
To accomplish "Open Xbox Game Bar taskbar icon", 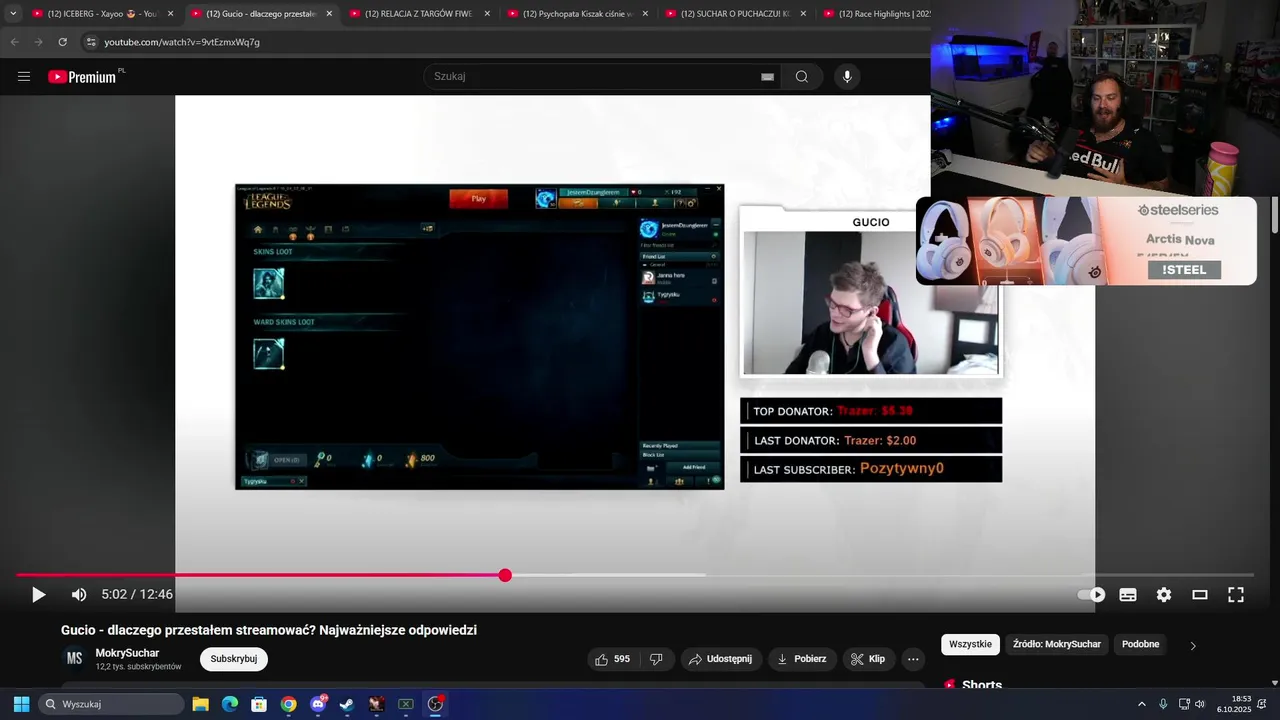I will (x=406, y=704).
